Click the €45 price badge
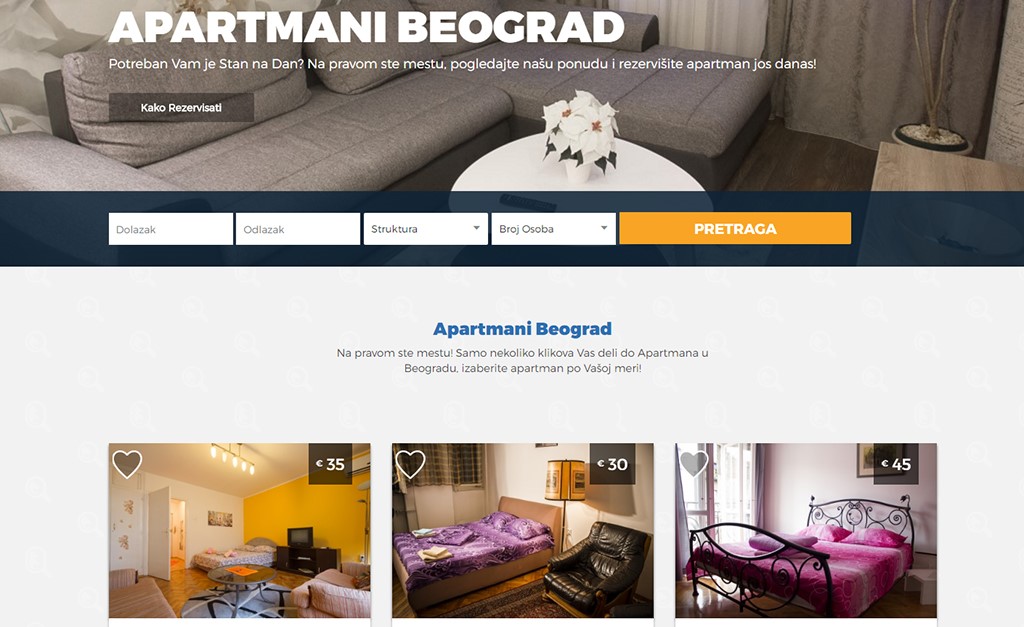This screenshot has width=1024, height=627. [x=896, y=464]
